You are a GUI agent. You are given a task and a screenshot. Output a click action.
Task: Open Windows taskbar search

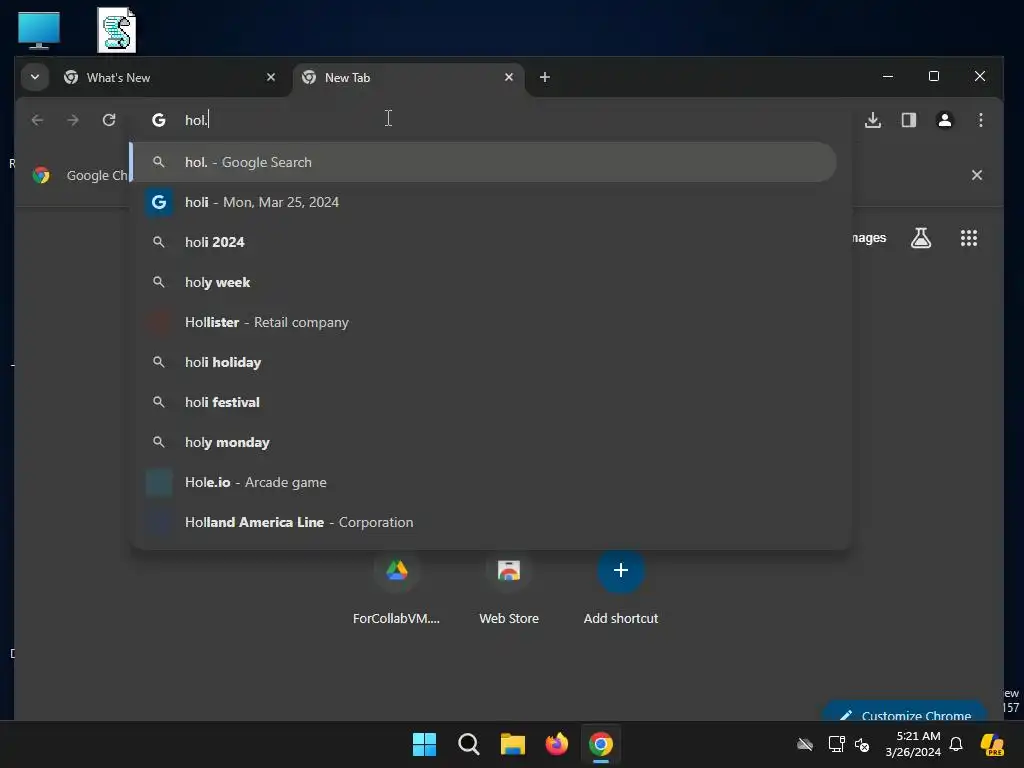tap(468, 744)
